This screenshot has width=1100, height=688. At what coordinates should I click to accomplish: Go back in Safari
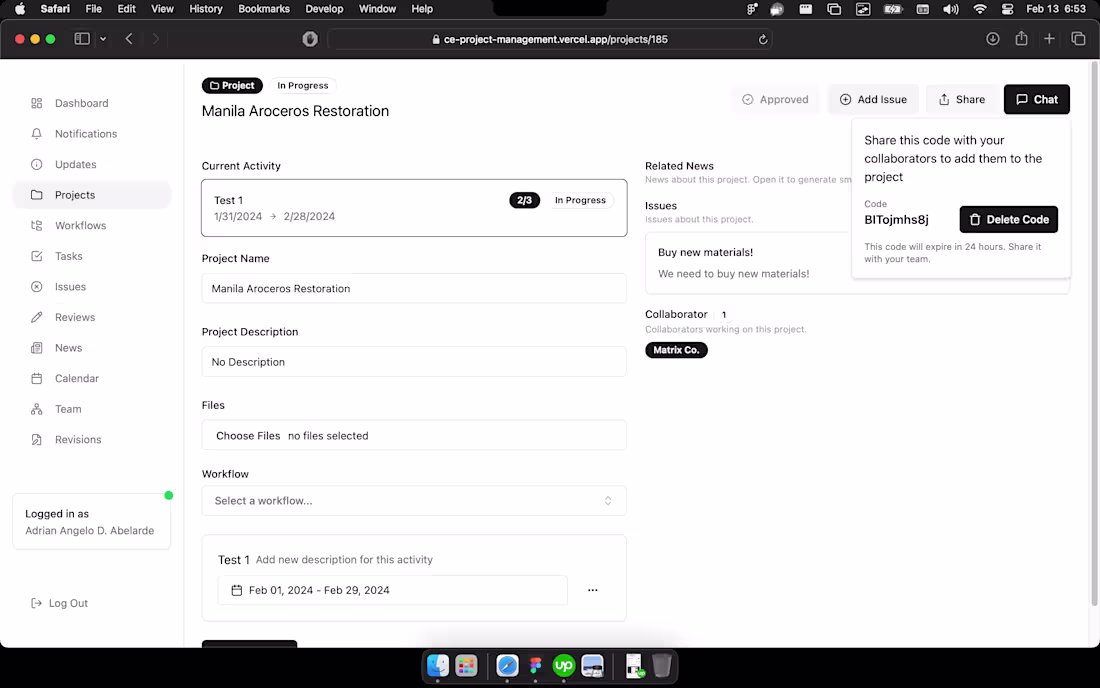129,39
